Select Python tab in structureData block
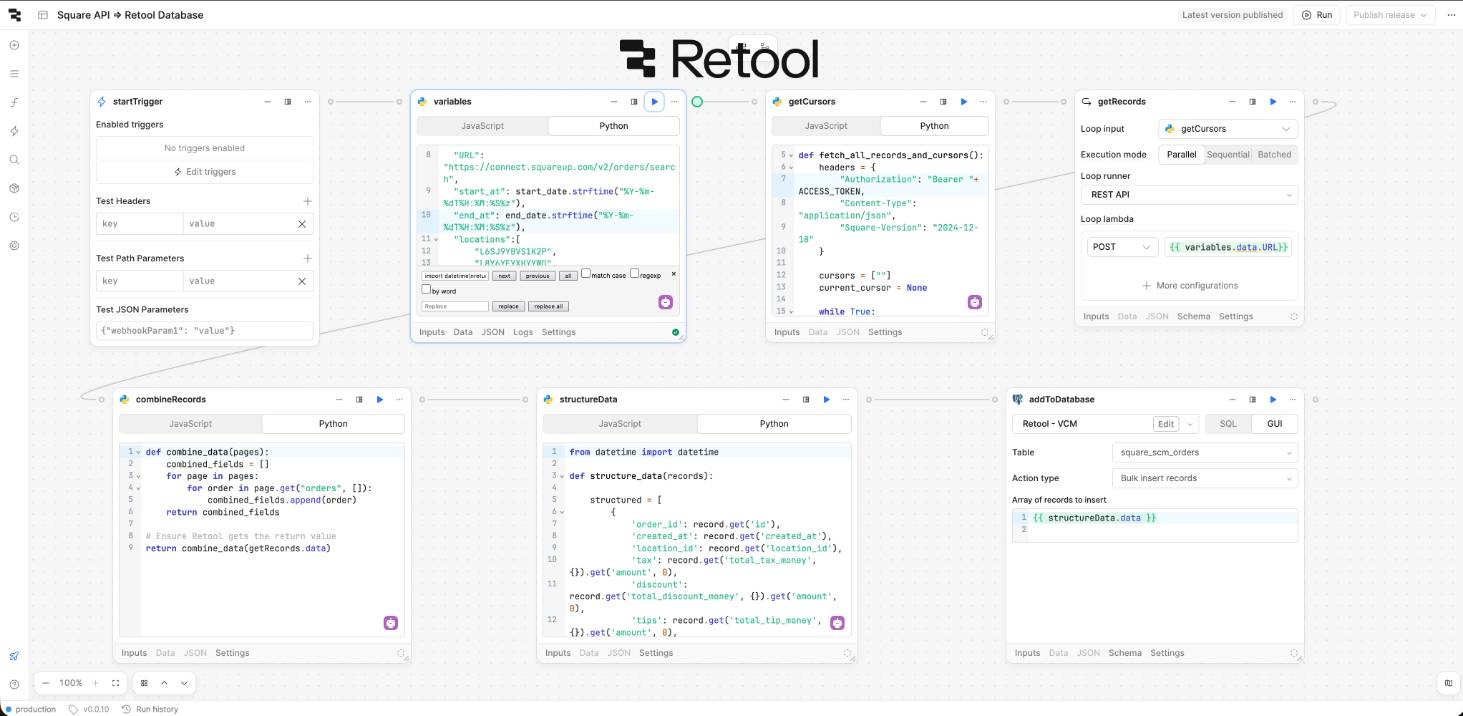1463x716 pixels. click(x=774, y=424)
